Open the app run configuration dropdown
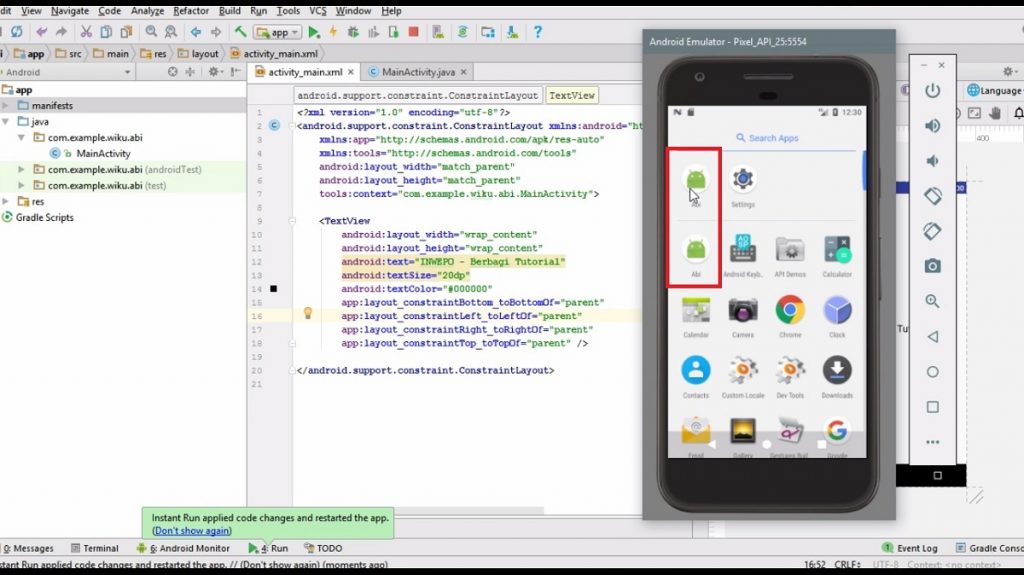1024x575 pixels. (277, 32)
